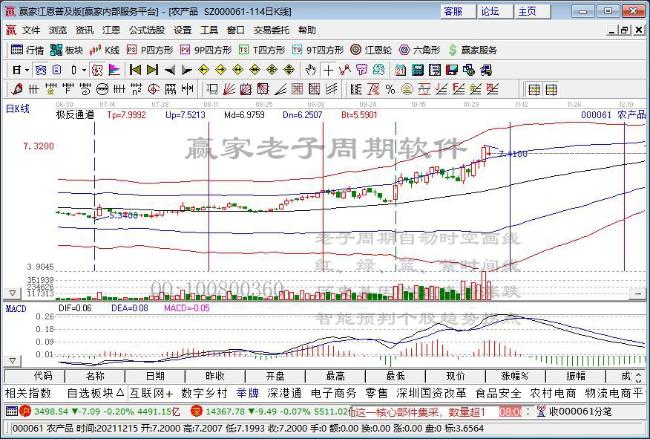The width and height of the screenshot is (650, 439).
Task: Click the 主页 button
Action: 531,11
